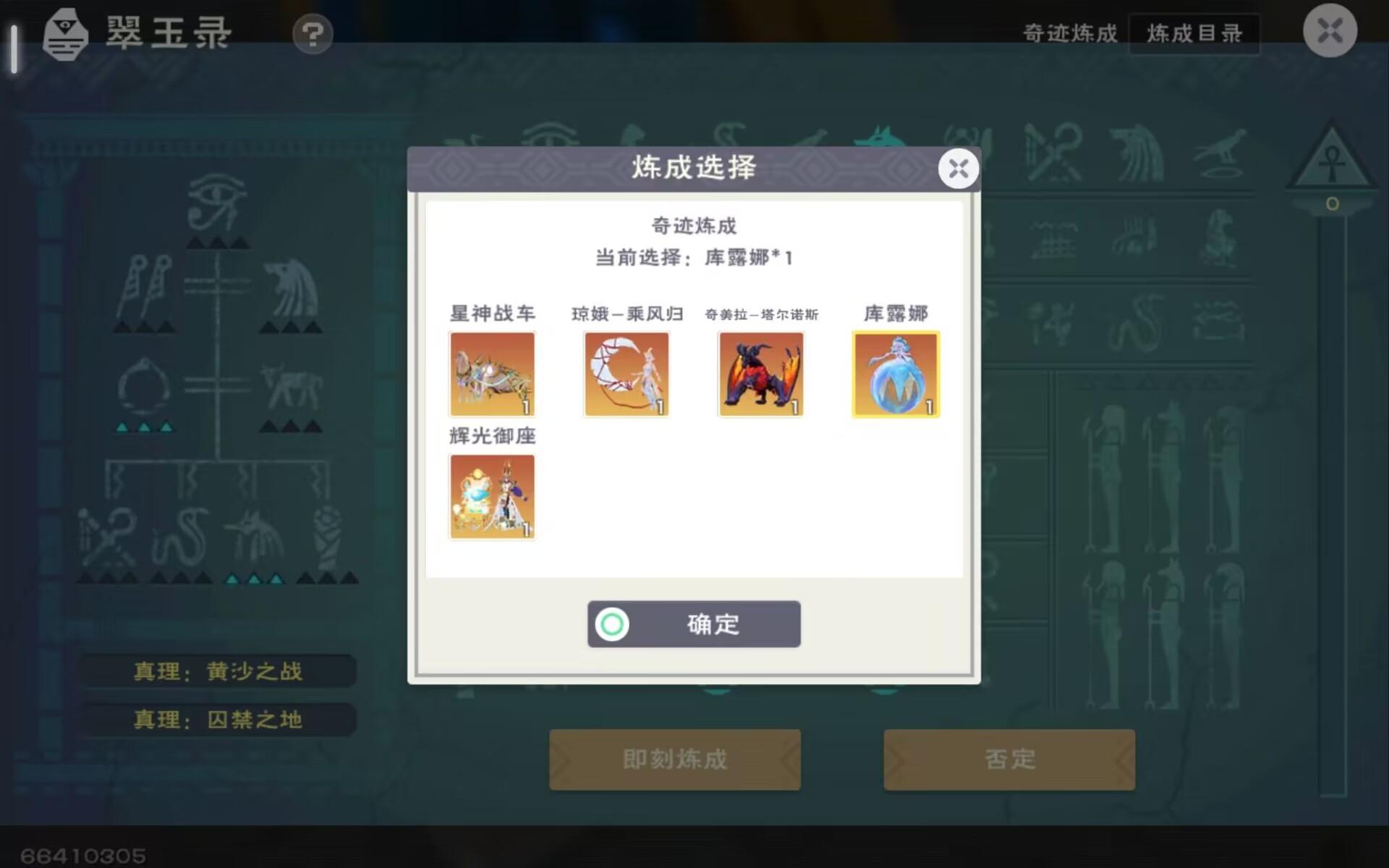Switch to the 炼成目录 tab

pos(1194,33)
